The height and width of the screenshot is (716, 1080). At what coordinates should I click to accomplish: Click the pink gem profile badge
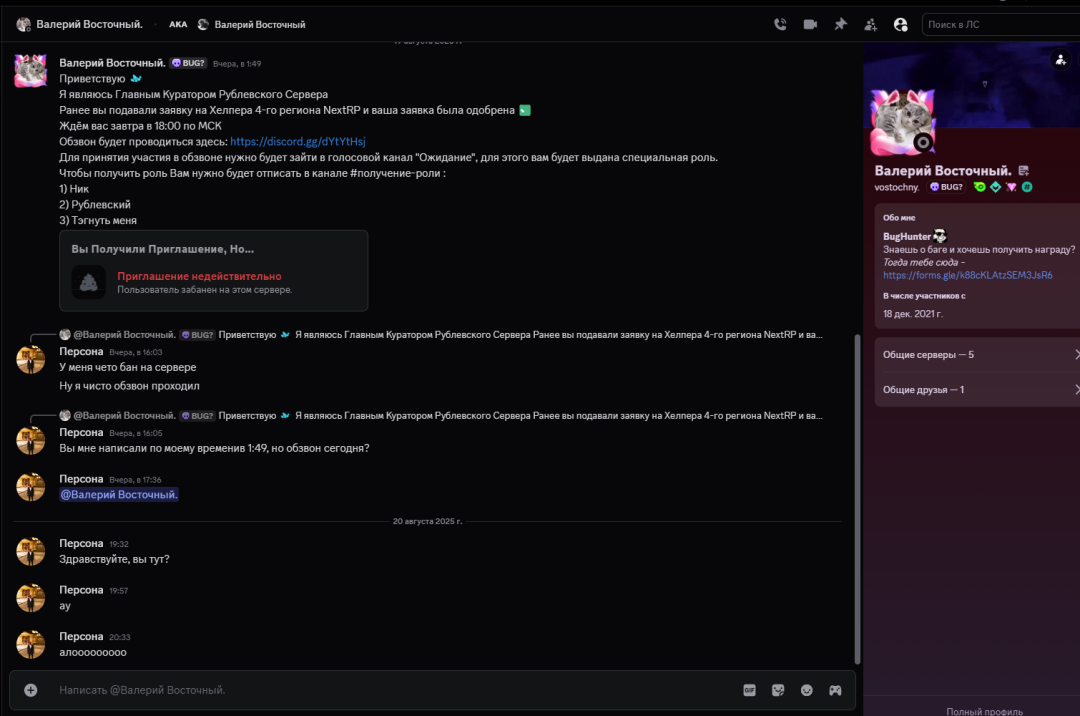point(1011,187)
